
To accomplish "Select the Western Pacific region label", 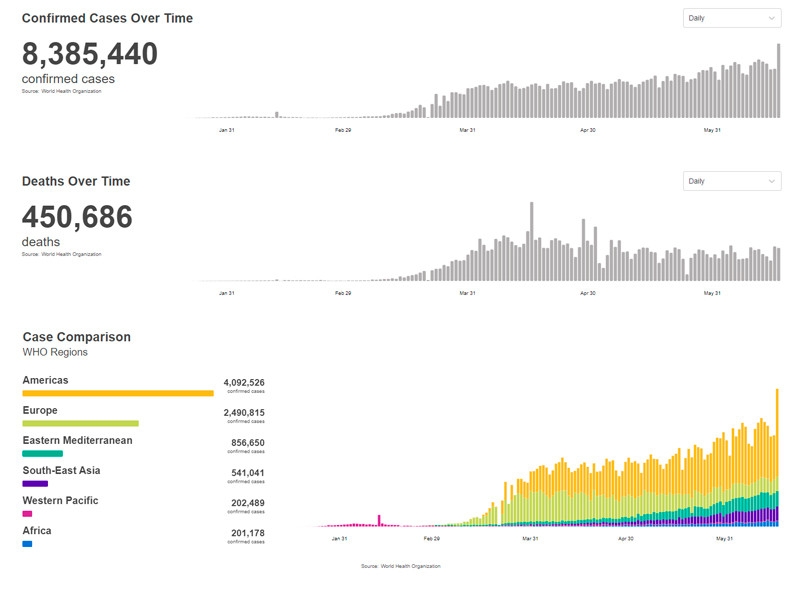I will 60,500.
